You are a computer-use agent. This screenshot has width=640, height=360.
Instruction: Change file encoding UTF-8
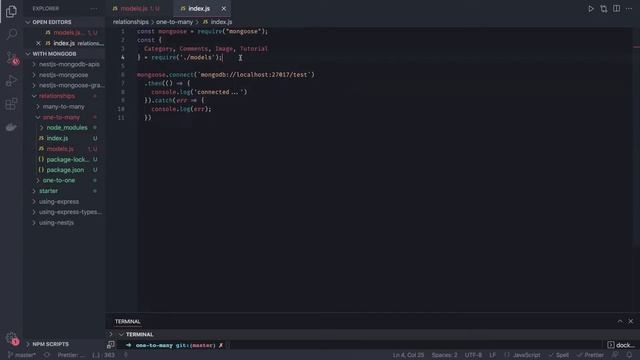(x=473, y=355)
